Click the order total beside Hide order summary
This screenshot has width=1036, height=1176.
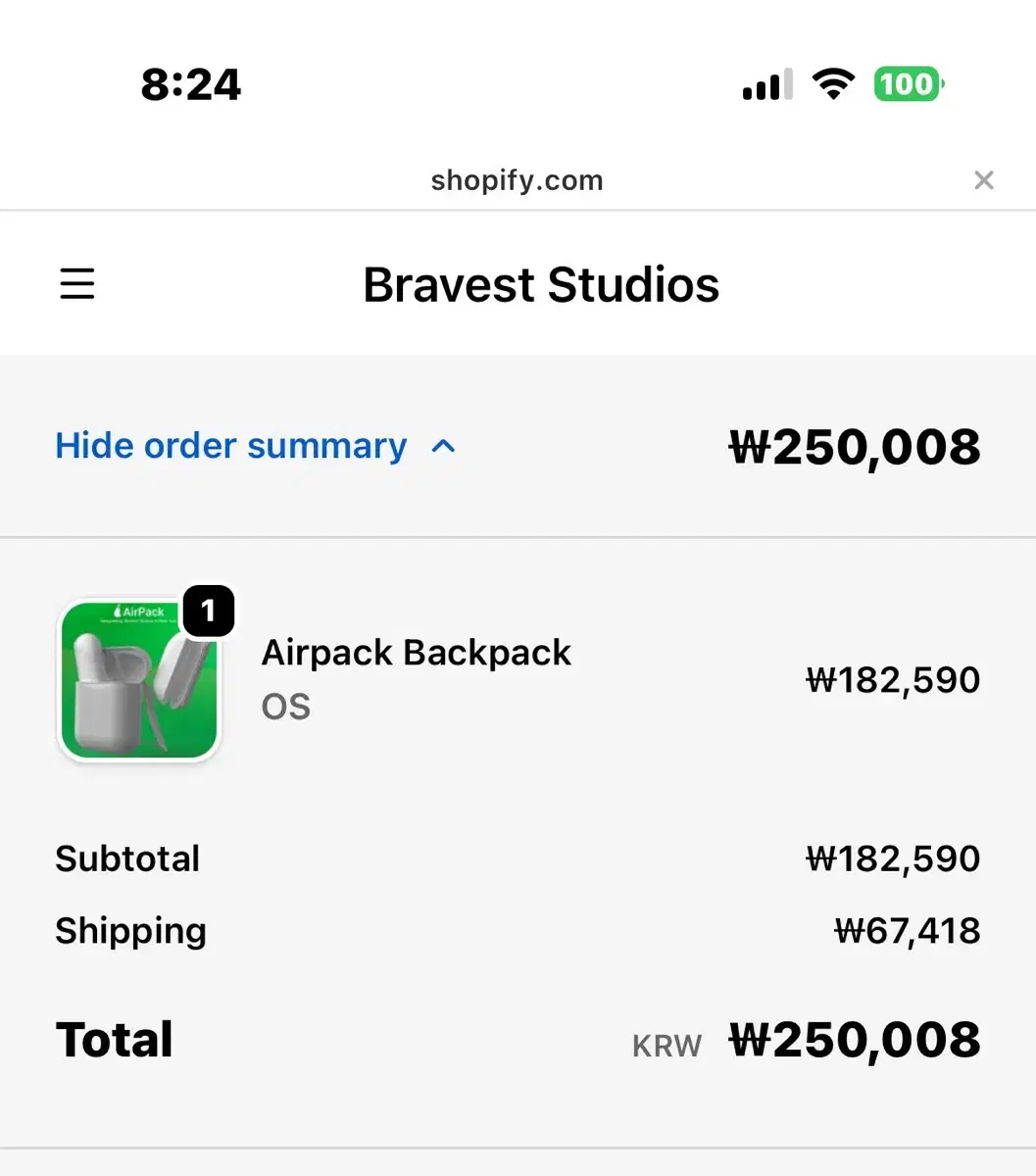(855, 447)
